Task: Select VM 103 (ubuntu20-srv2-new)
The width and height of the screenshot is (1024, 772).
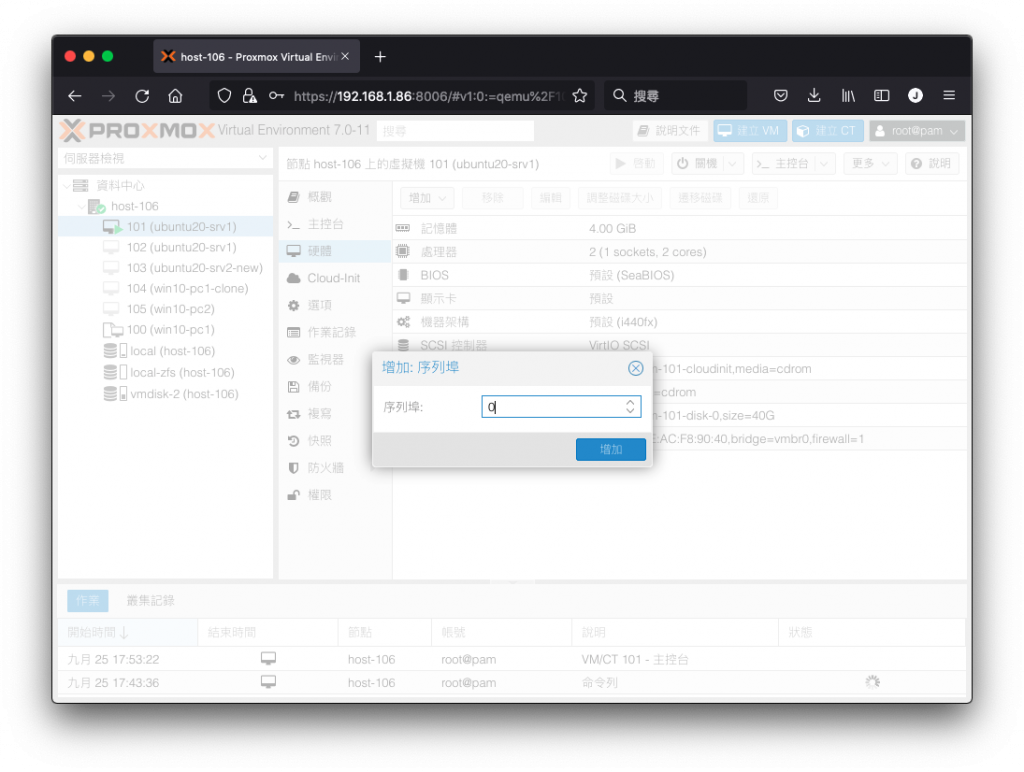Action: coord(194,268)
